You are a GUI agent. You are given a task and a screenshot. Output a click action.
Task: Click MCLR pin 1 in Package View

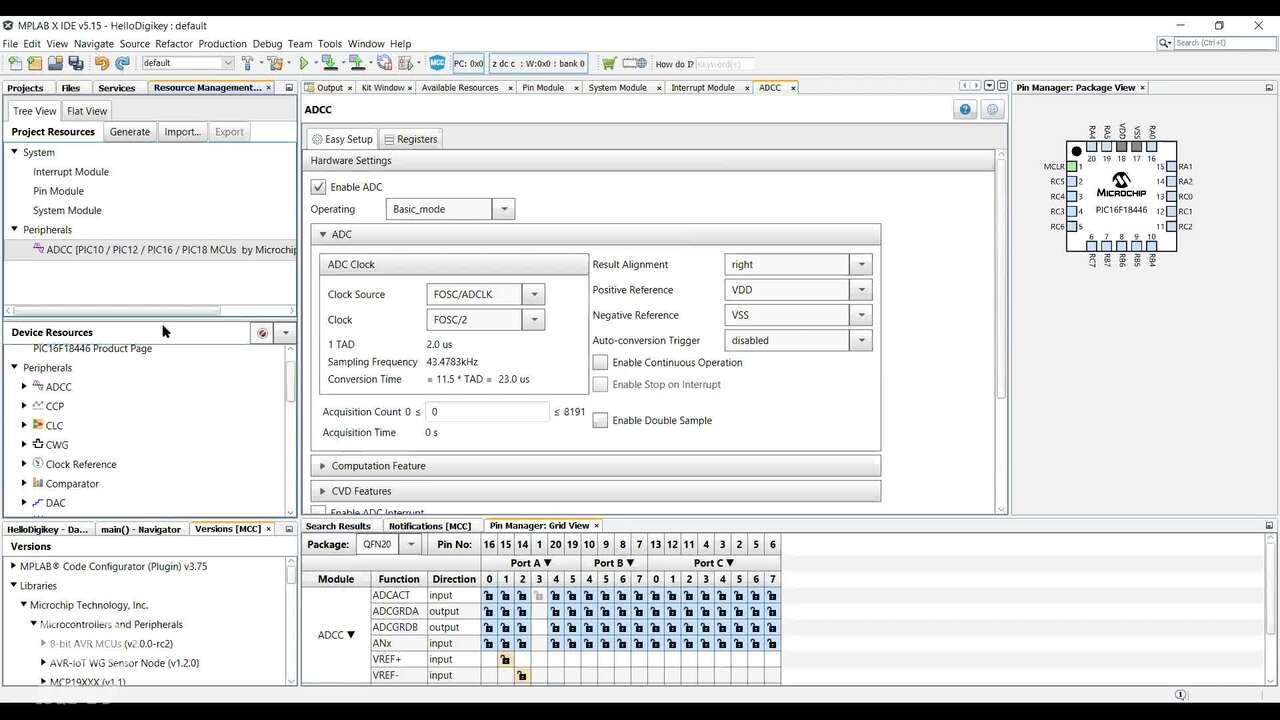click(1072, 167)
